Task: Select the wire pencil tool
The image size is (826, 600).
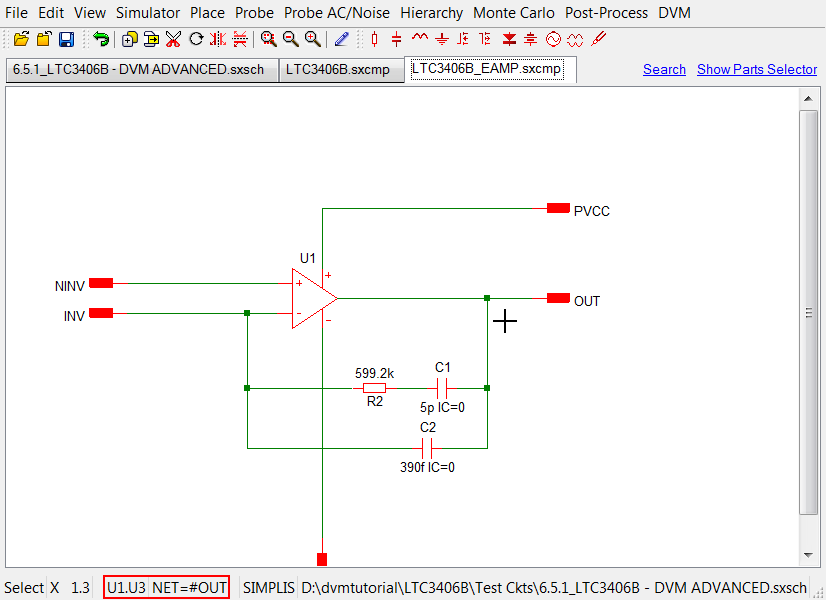Action: tap(342, 39)
